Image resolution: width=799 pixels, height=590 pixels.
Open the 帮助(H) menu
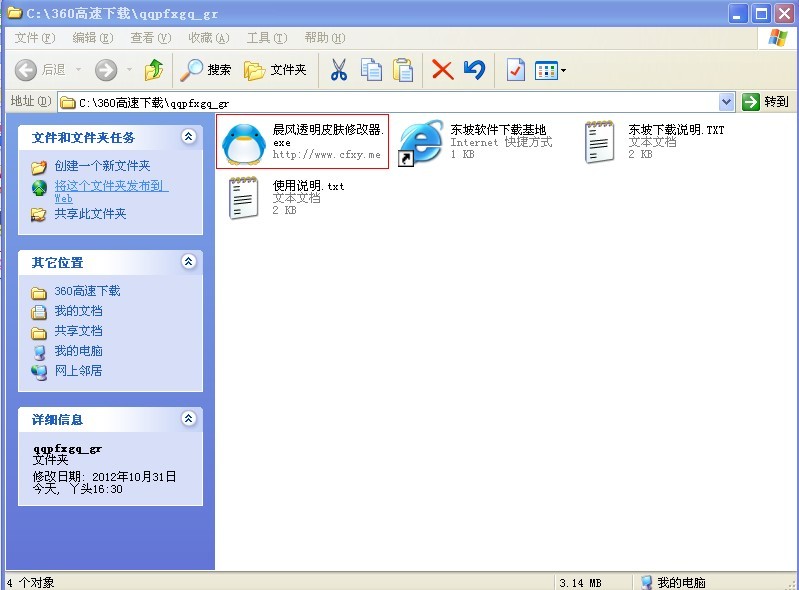click(325, 38)
